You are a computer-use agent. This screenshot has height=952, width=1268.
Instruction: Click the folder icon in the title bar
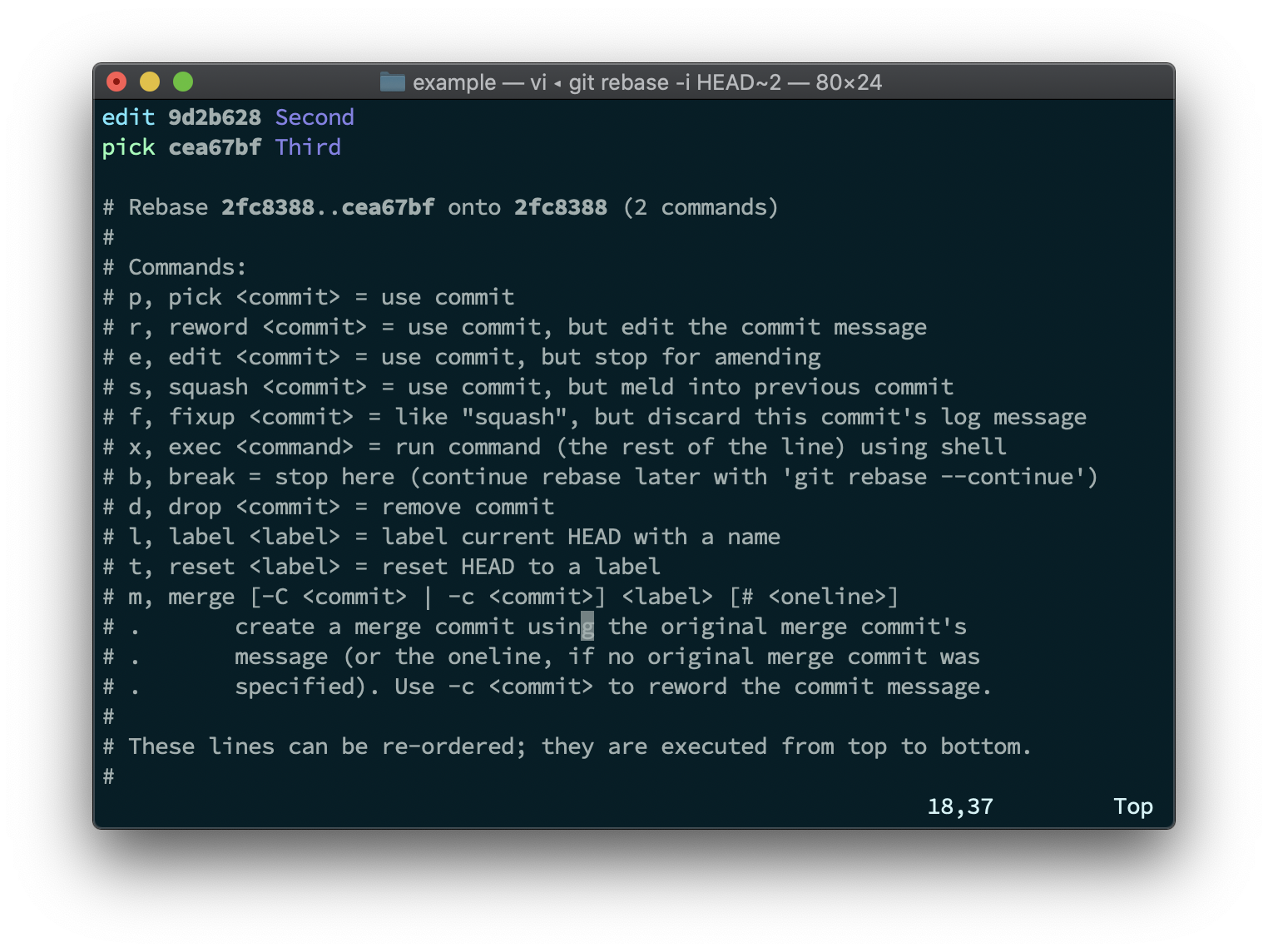[392, 82]
